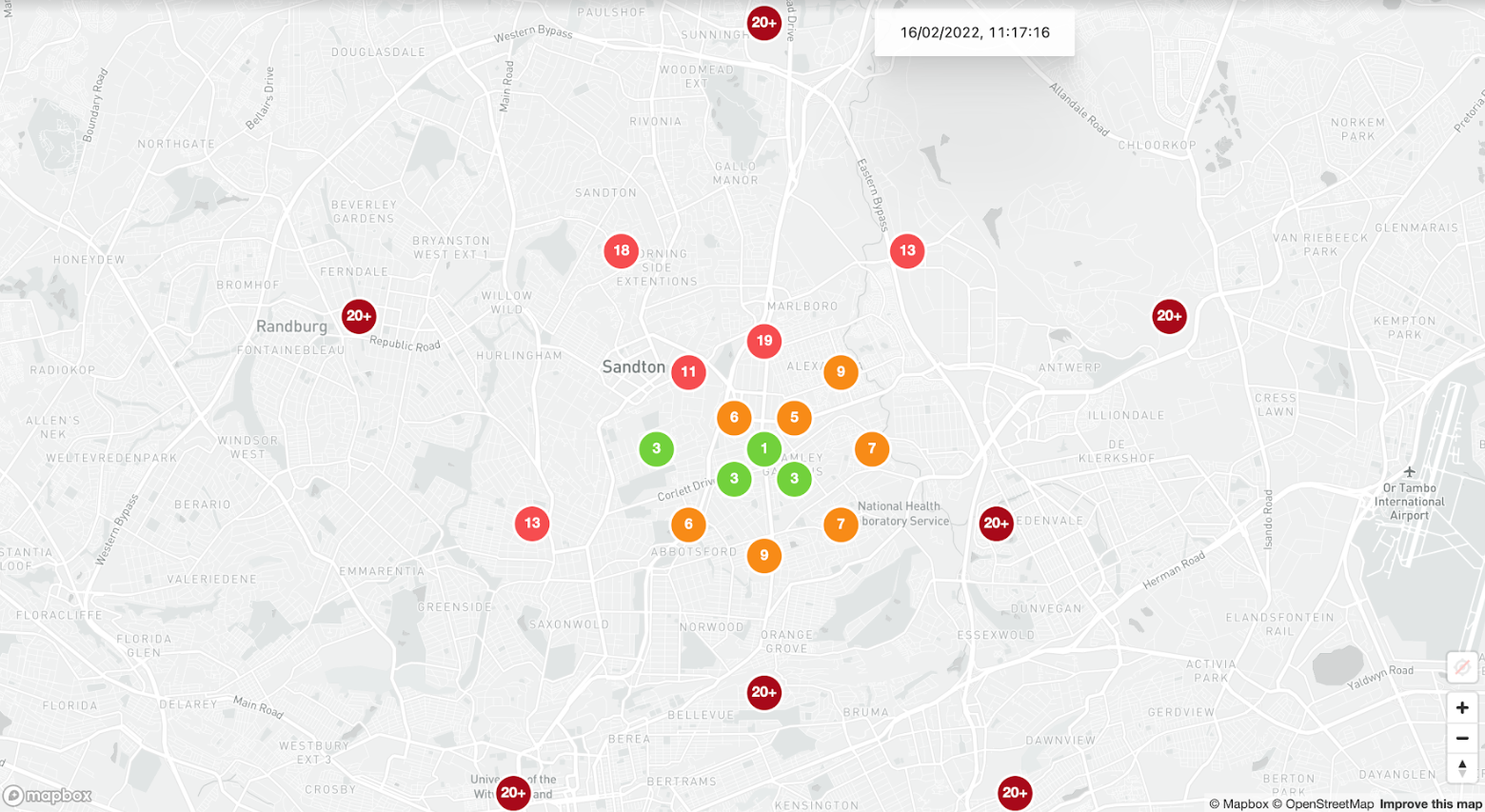
Task: Click the 13 marker above Emmarentia
Action: (532, 524)
